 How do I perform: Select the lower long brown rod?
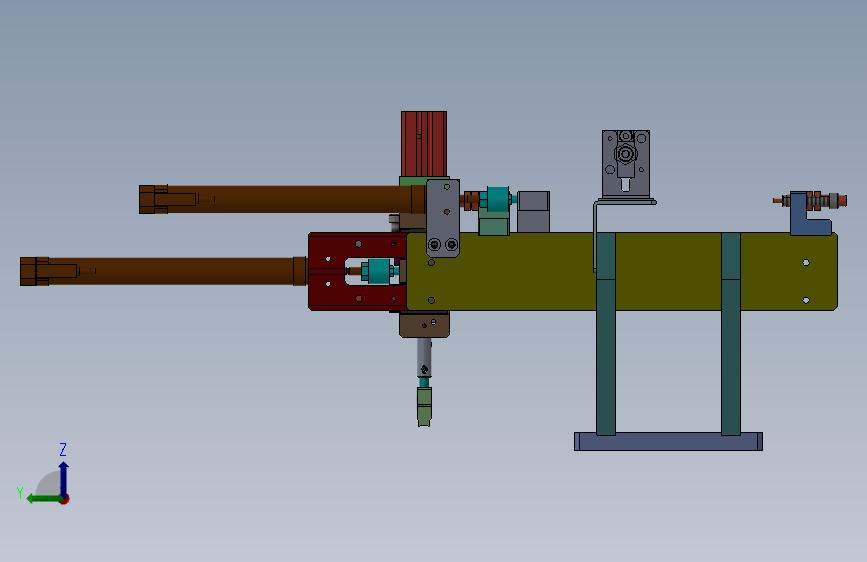click(x=166, y=271)
